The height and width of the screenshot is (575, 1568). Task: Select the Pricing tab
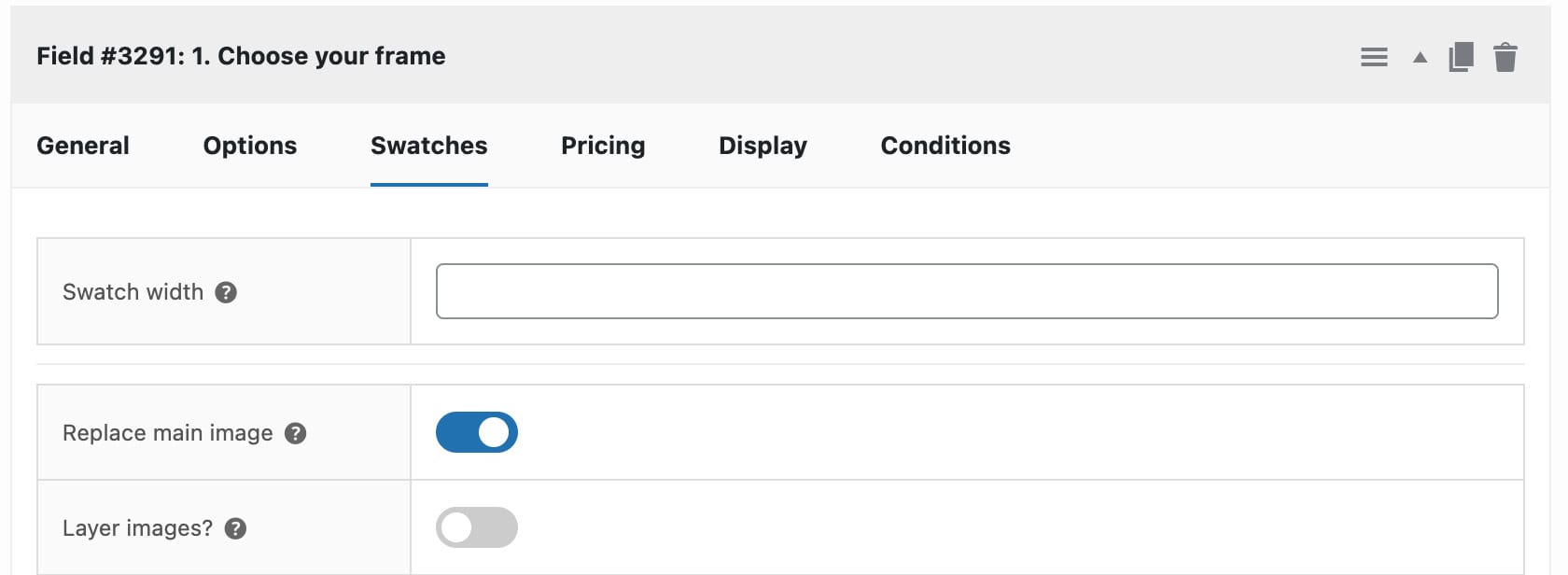(x=602, y=146)
